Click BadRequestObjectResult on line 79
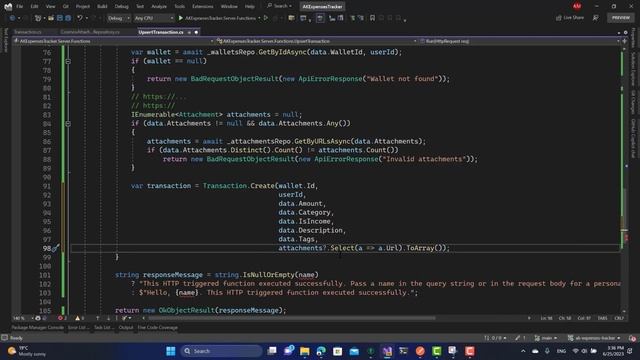 coord(234,79)
